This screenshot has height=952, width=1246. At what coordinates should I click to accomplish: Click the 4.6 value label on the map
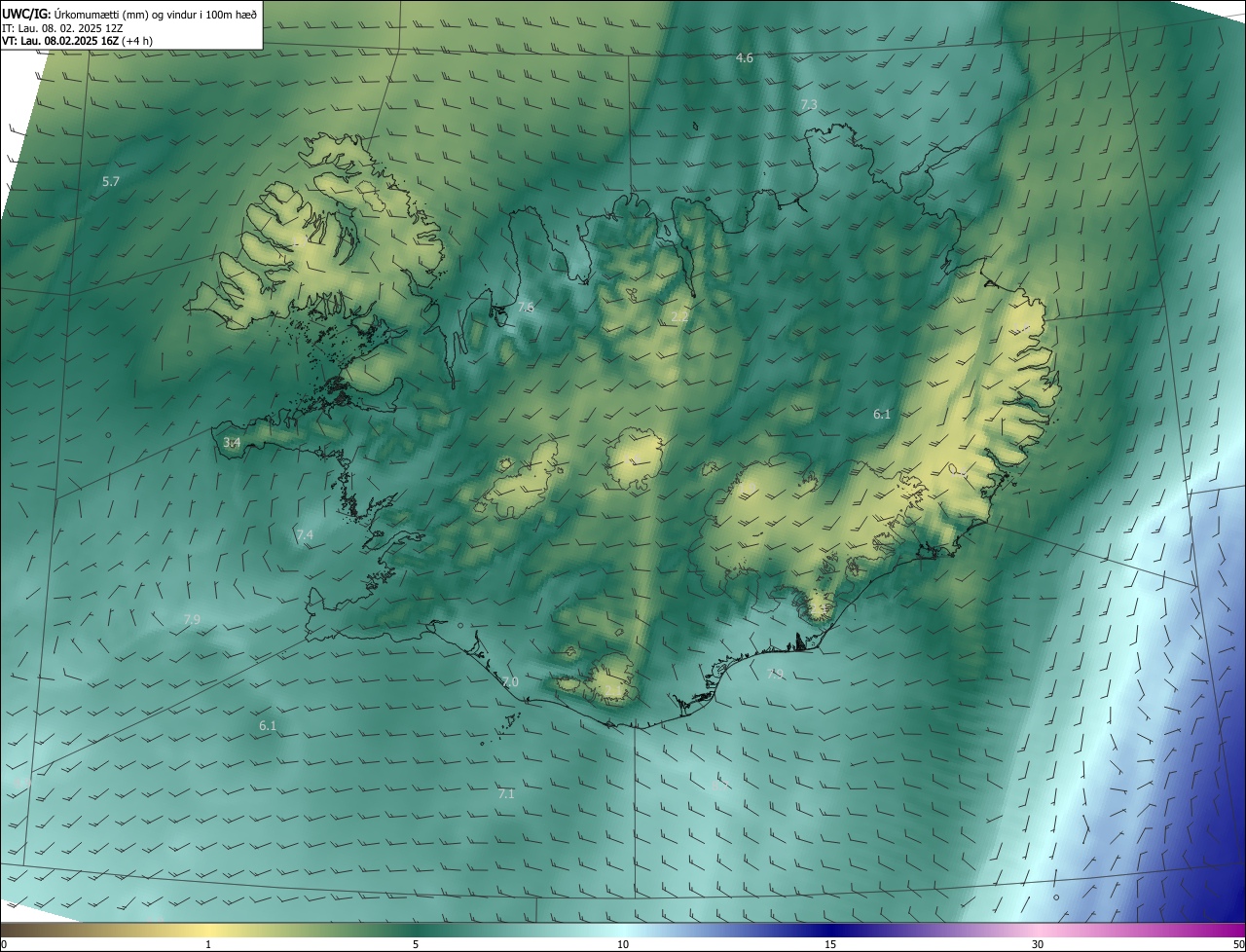click(745, 58)
